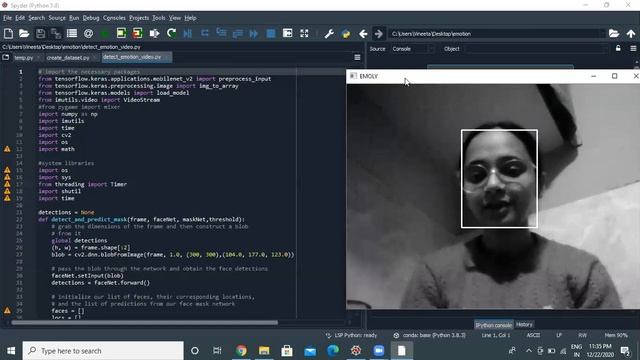The width and height of the screenshot is (640, 360).
Task: Open File Explorer from the taskbar
Action: click(x=264, y=351)
